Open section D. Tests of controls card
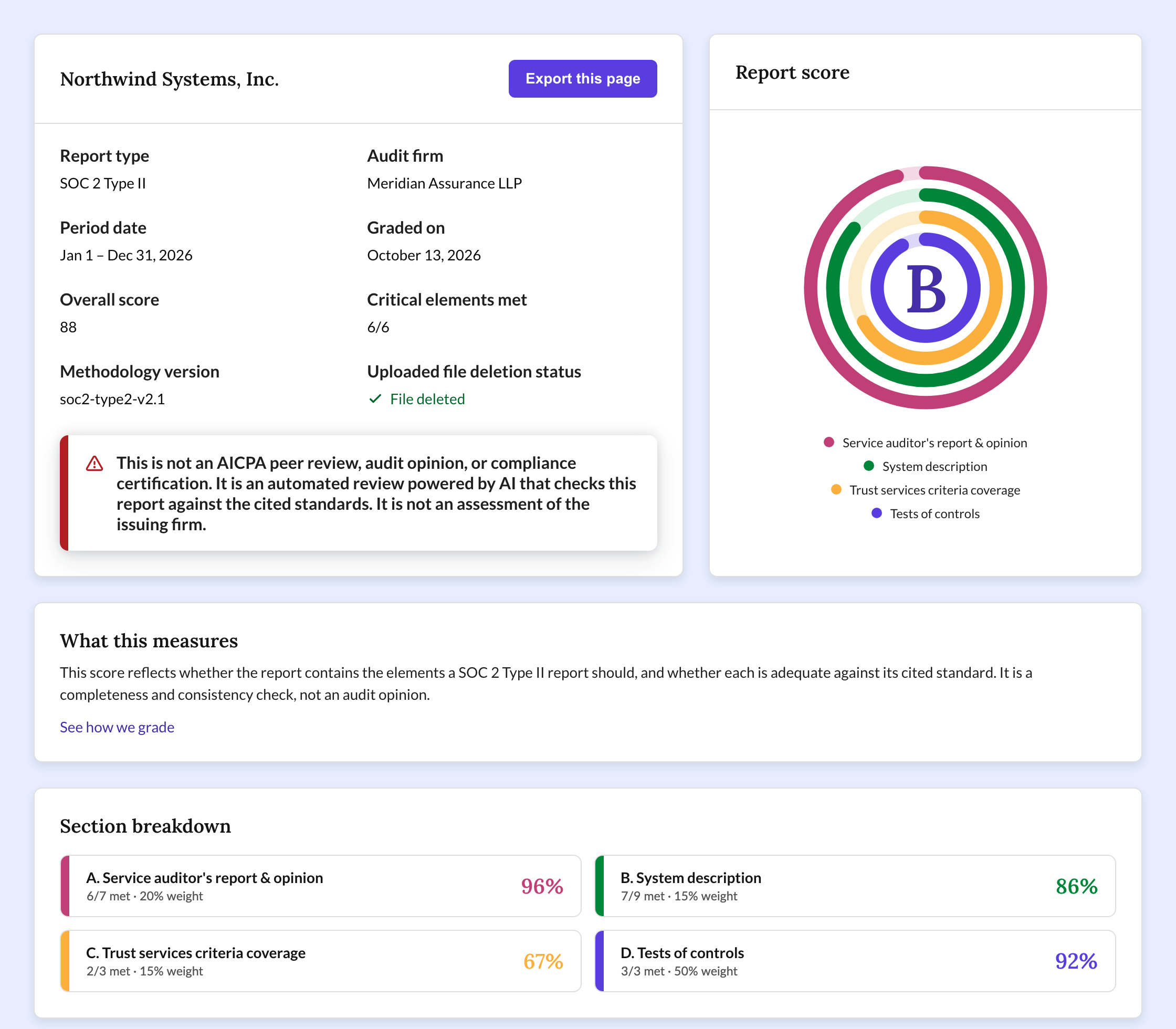 [855, 961]
